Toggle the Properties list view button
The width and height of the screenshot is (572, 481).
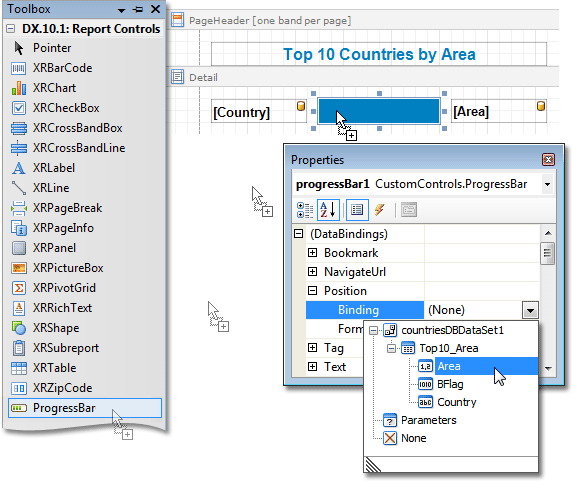click(x=357, y=210)
